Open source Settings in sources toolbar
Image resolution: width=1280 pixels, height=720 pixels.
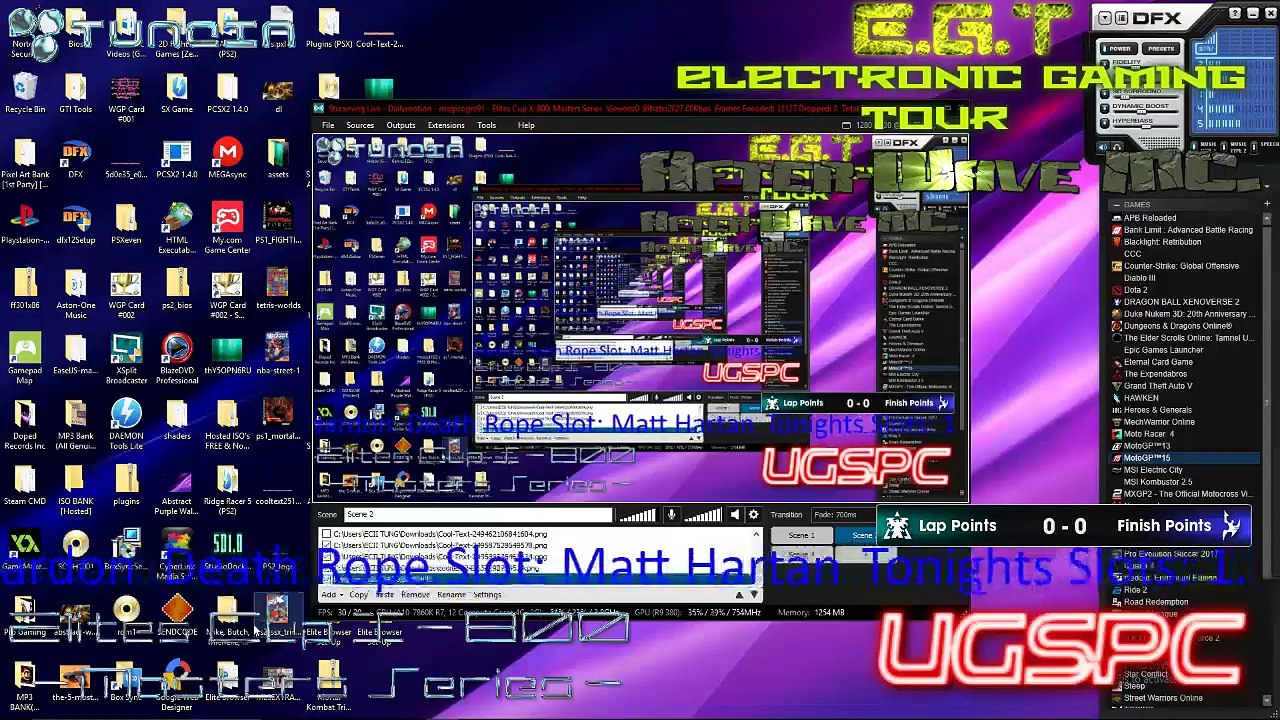487,595
